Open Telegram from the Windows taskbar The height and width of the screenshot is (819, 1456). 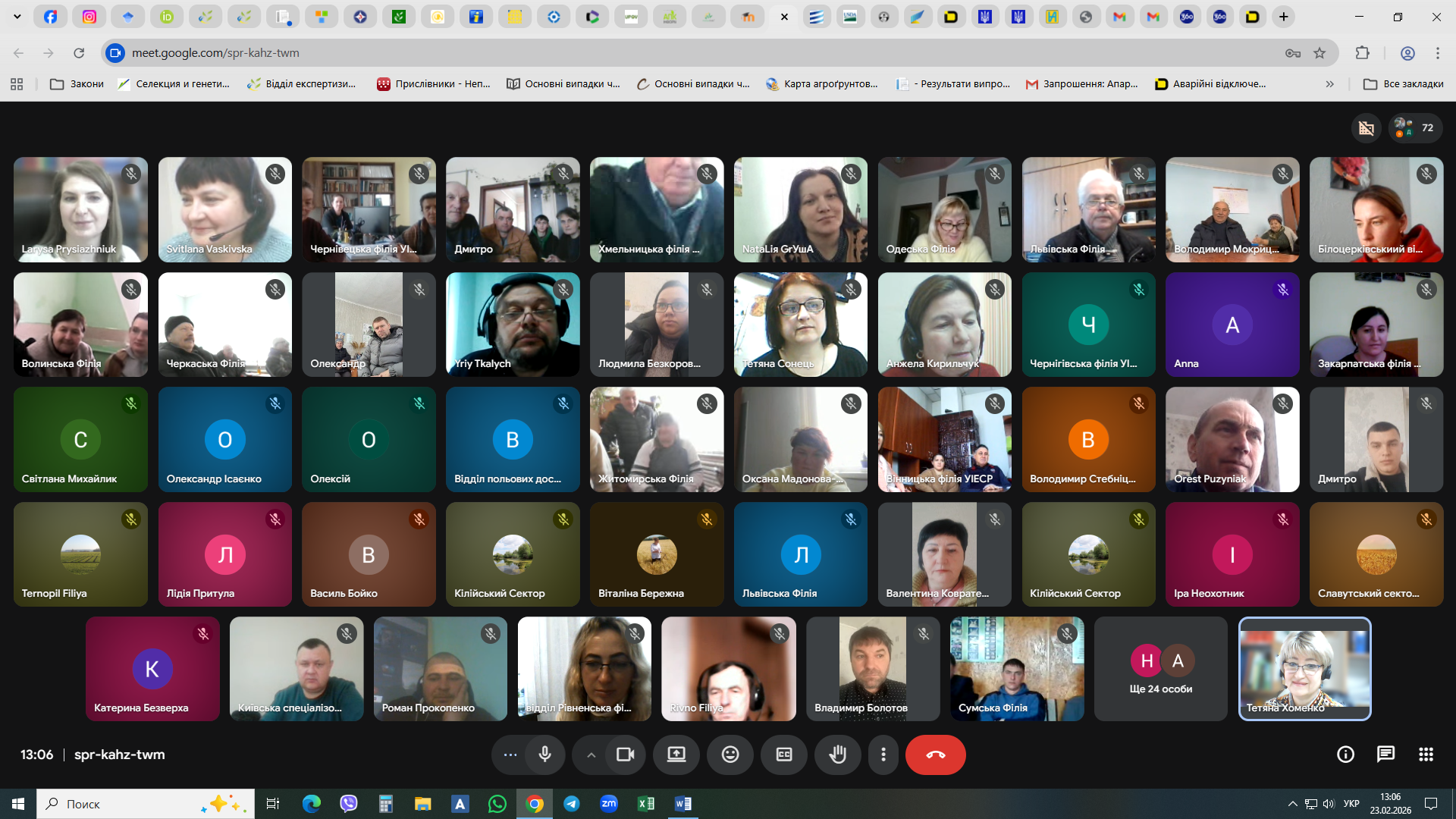point(572,804)
